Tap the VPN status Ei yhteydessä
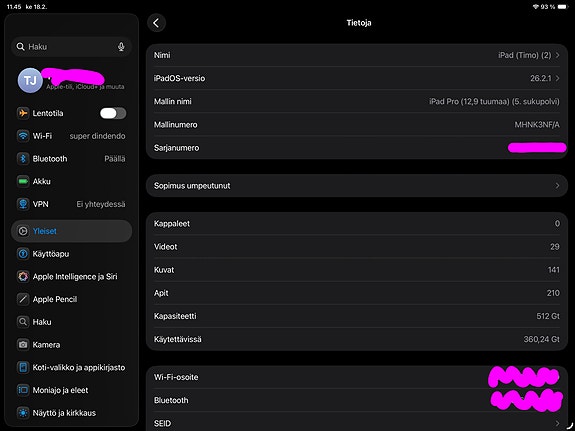Screen dimensions: 575x431 tap(101, 204)
